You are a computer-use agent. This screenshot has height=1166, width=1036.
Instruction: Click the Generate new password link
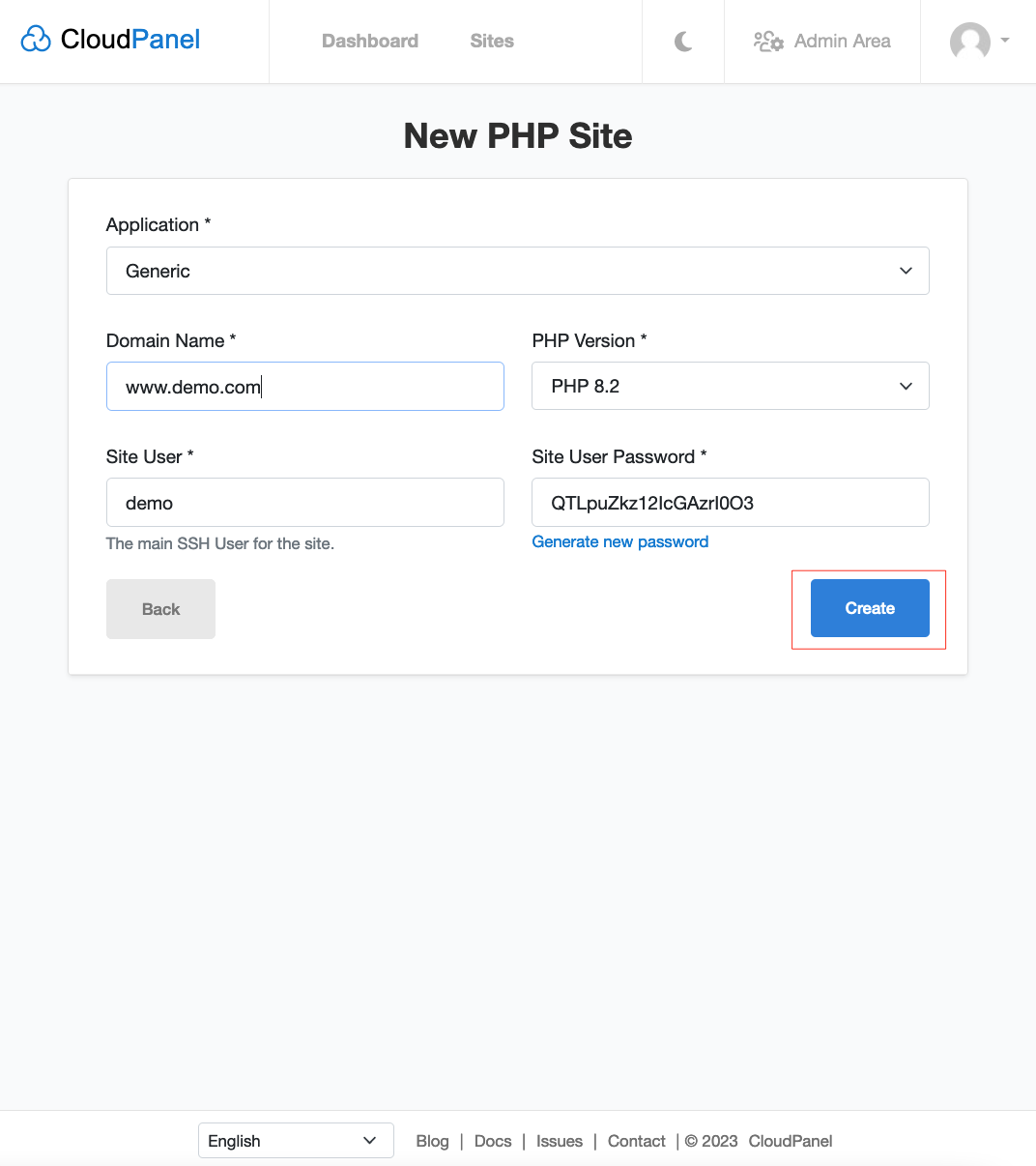[620, 542]
